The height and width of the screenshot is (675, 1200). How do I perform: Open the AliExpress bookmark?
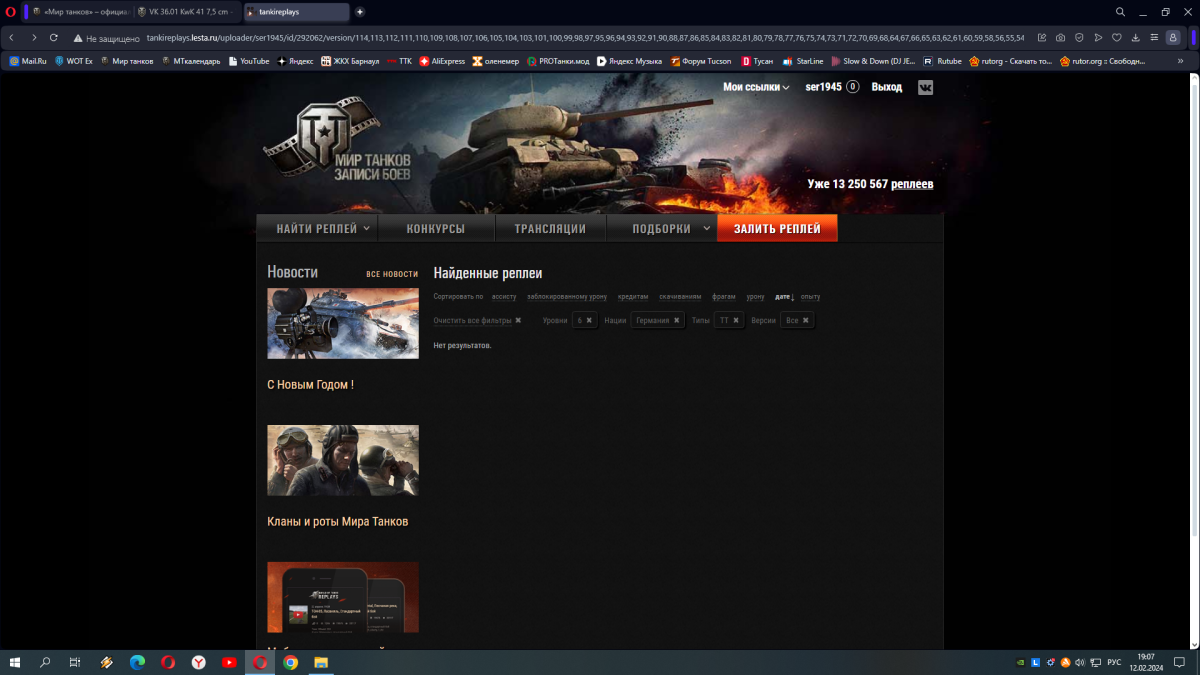442,61
